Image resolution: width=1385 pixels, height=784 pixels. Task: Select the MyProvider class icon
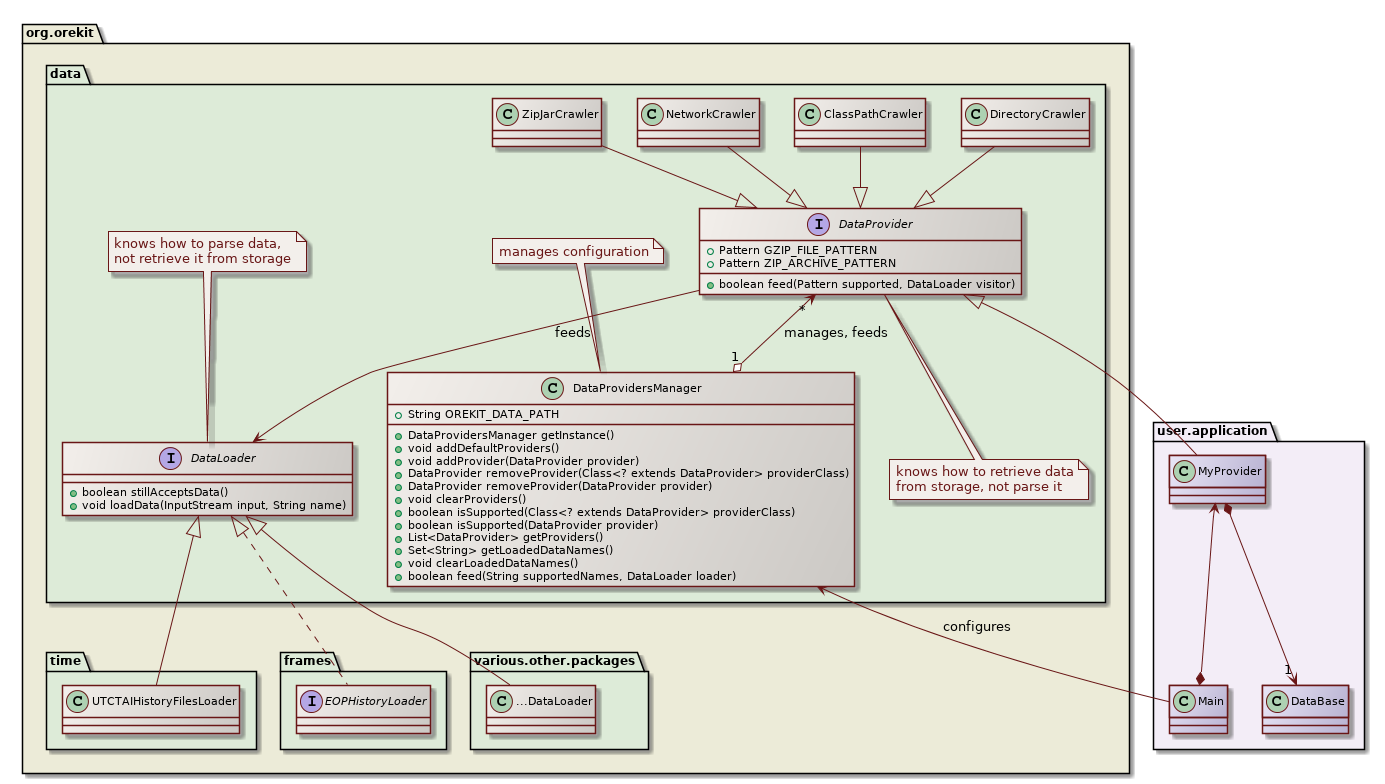click(x=1185, y=470)
